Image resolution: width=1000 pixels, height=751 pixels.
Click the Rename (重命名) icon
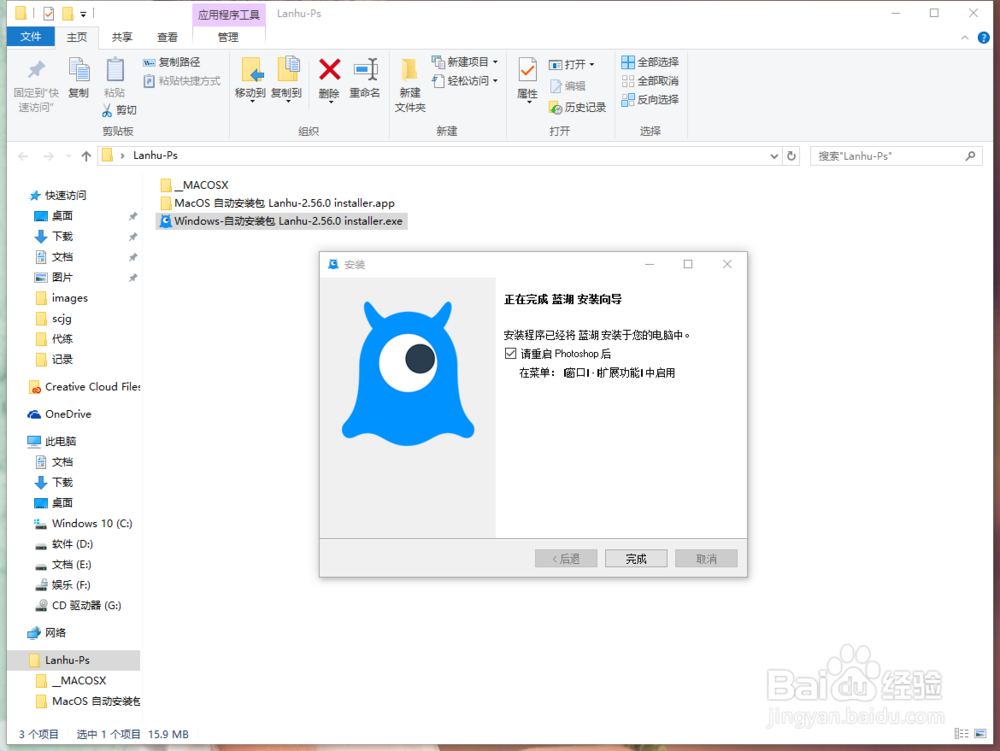click(365, 69)
